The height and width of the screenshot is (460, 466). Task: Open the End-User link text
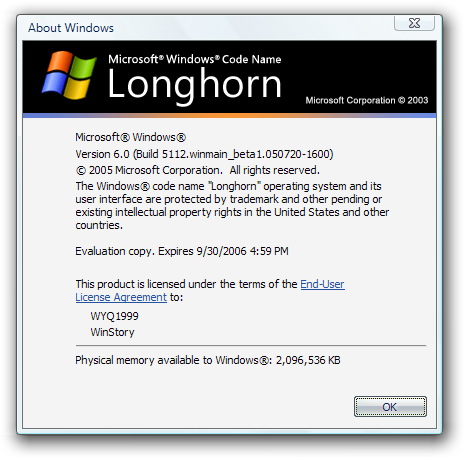tap(322, 284)
